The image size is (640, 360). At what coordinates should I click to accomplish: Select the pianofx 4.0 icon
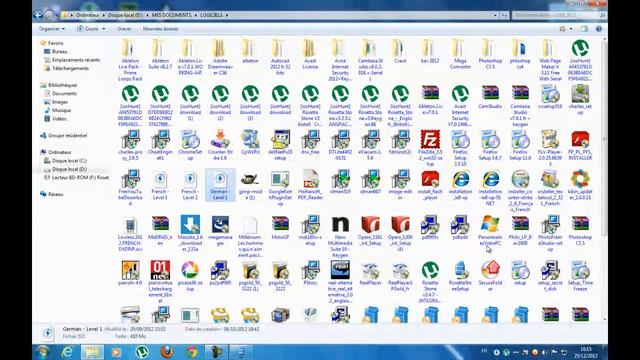[130, 270]
